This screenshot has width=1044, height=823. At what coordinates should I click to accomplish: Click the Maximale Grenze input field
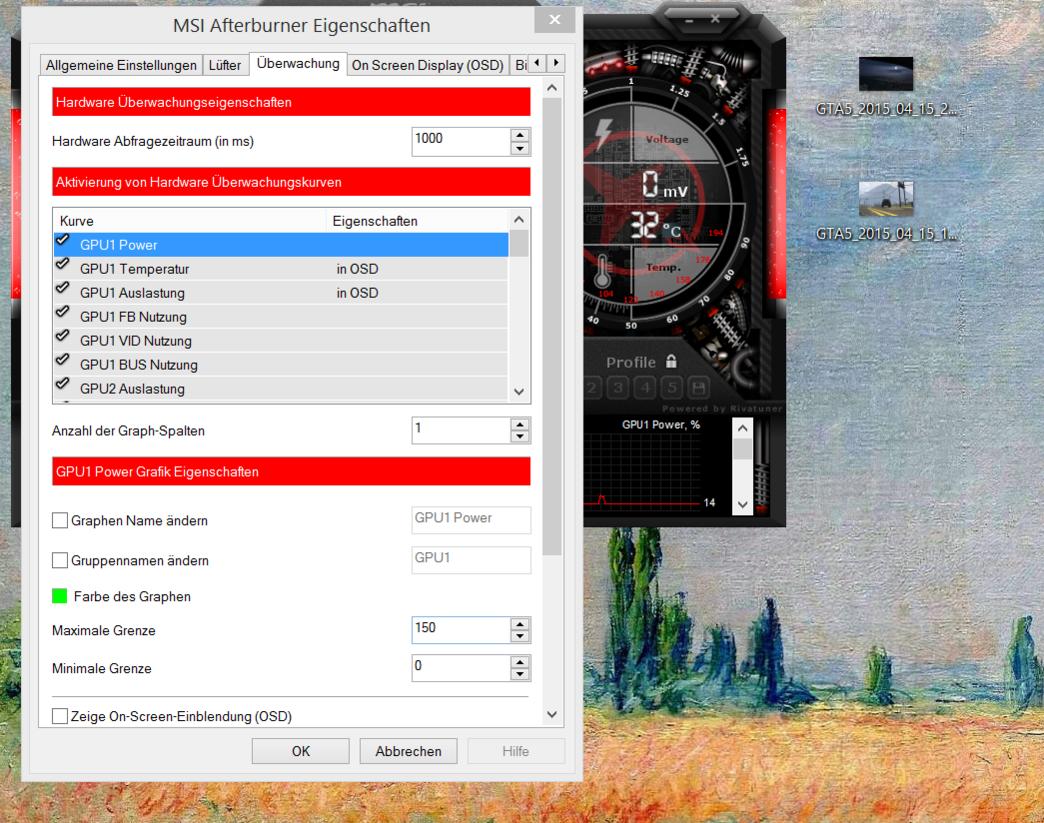pyautogui.click(x=461, y=630)
